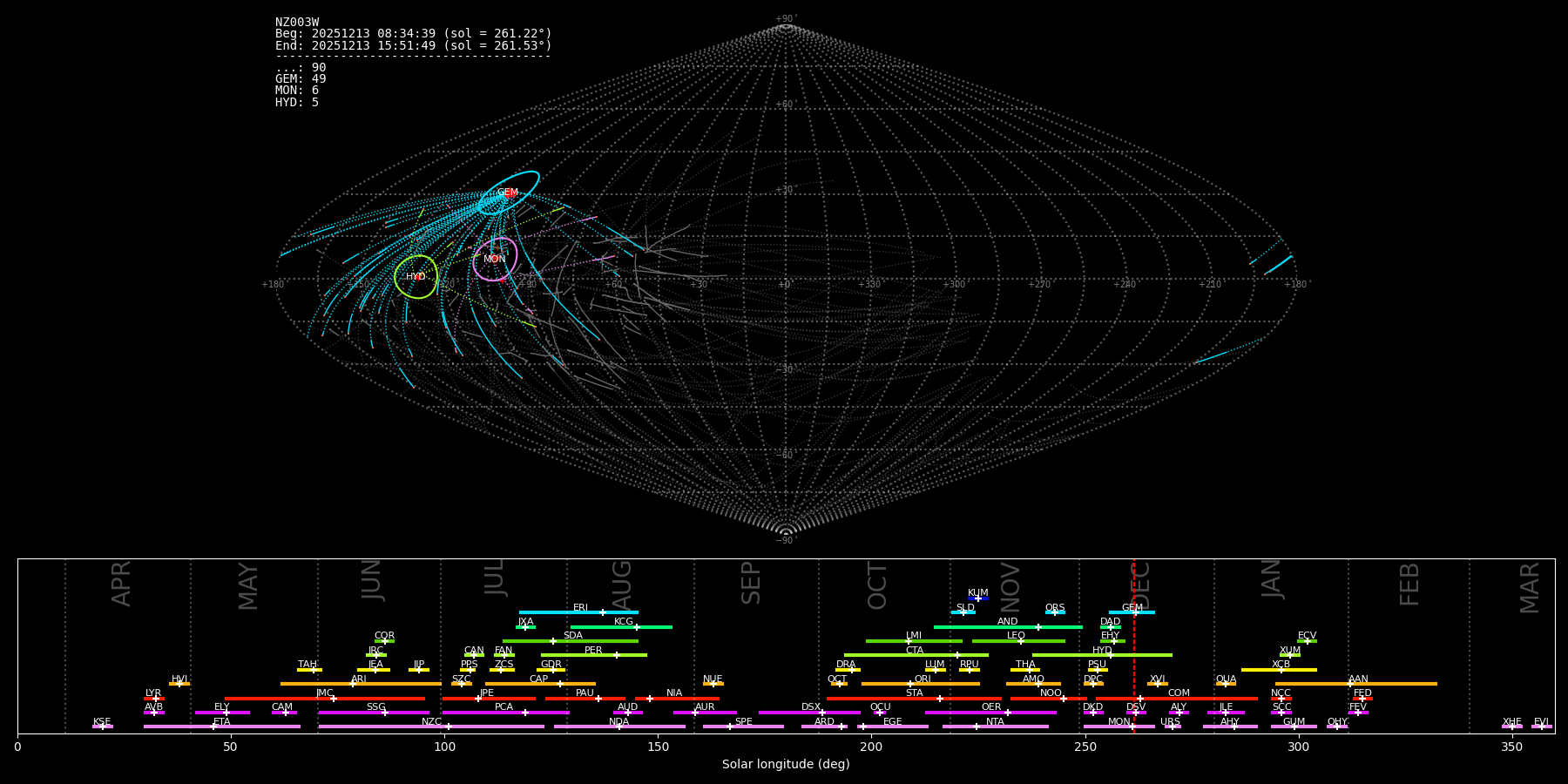Click the AND green activity bar
Screen dimensions: 1568x784
(x=1008, y=627)
